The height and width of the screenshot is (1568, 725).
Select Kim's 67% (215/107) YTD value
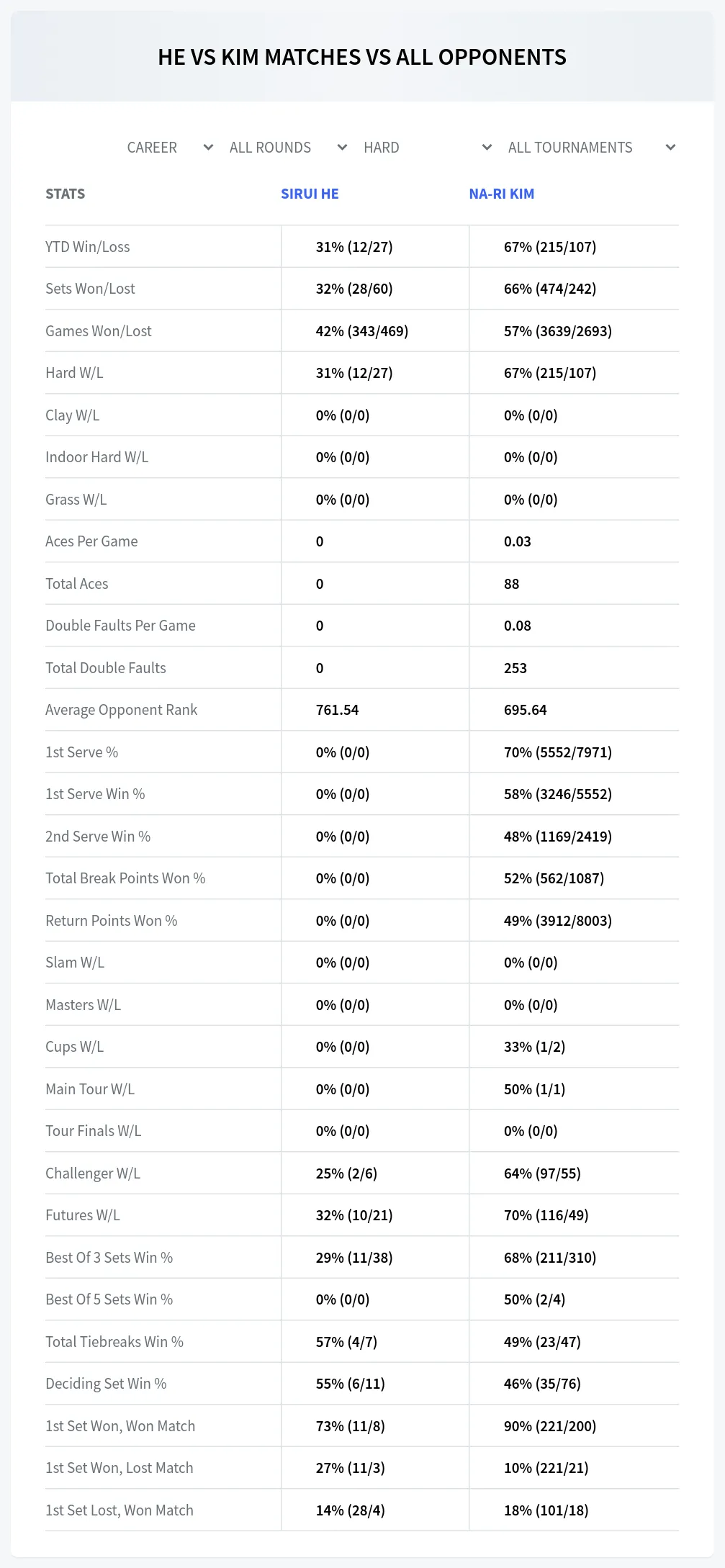click(550, 247)
